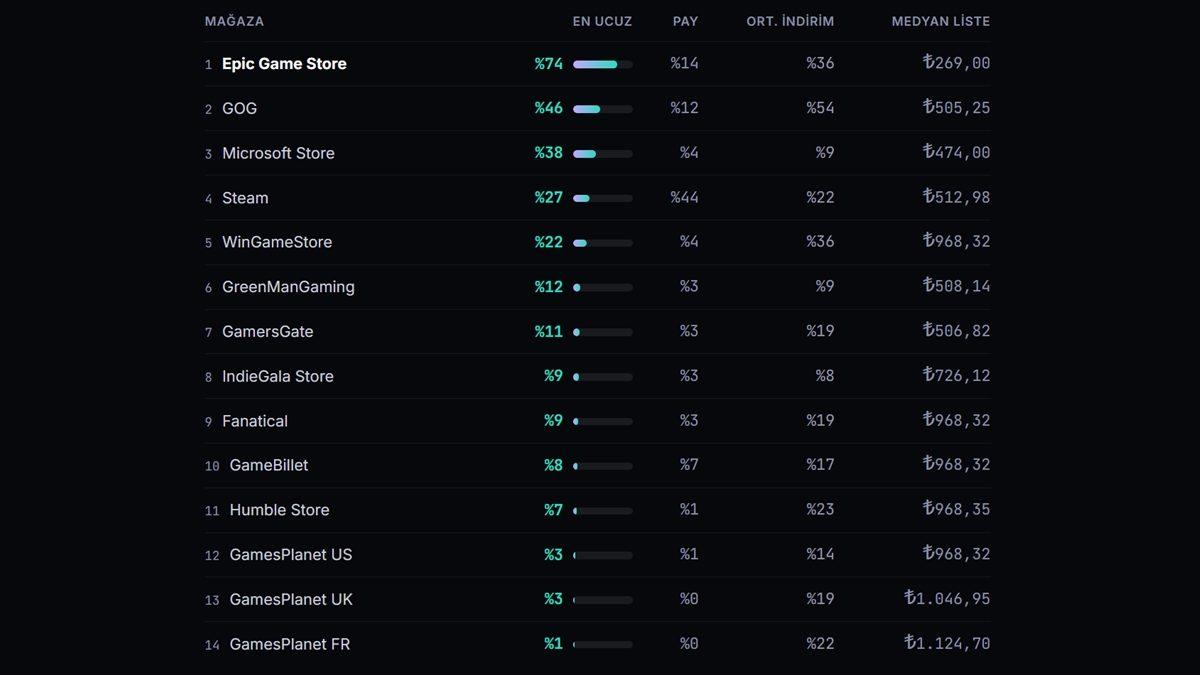Click the ₺512,98 median price

pyautogui.click(x=957, y=197)
